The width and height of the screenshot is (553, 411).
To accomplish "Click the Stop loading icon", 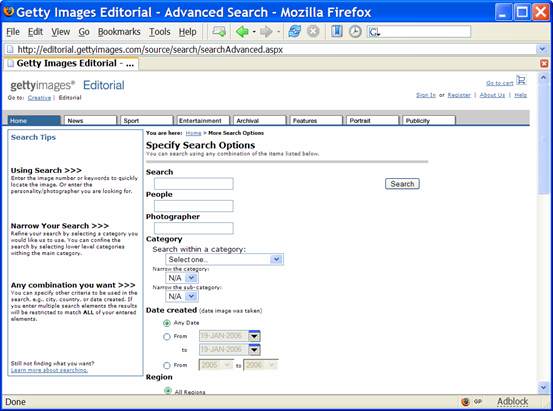I will (x=313, y=32).
